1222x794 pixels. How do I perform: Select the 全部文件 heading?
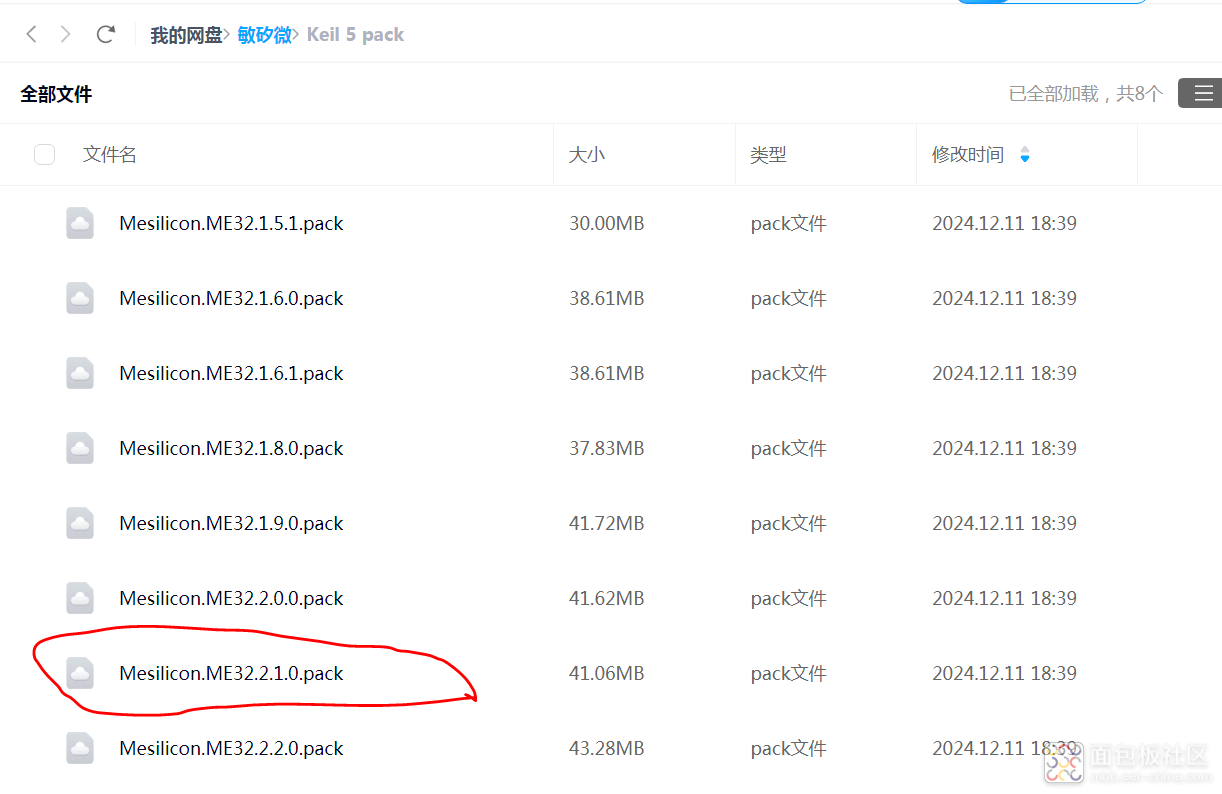56,94
